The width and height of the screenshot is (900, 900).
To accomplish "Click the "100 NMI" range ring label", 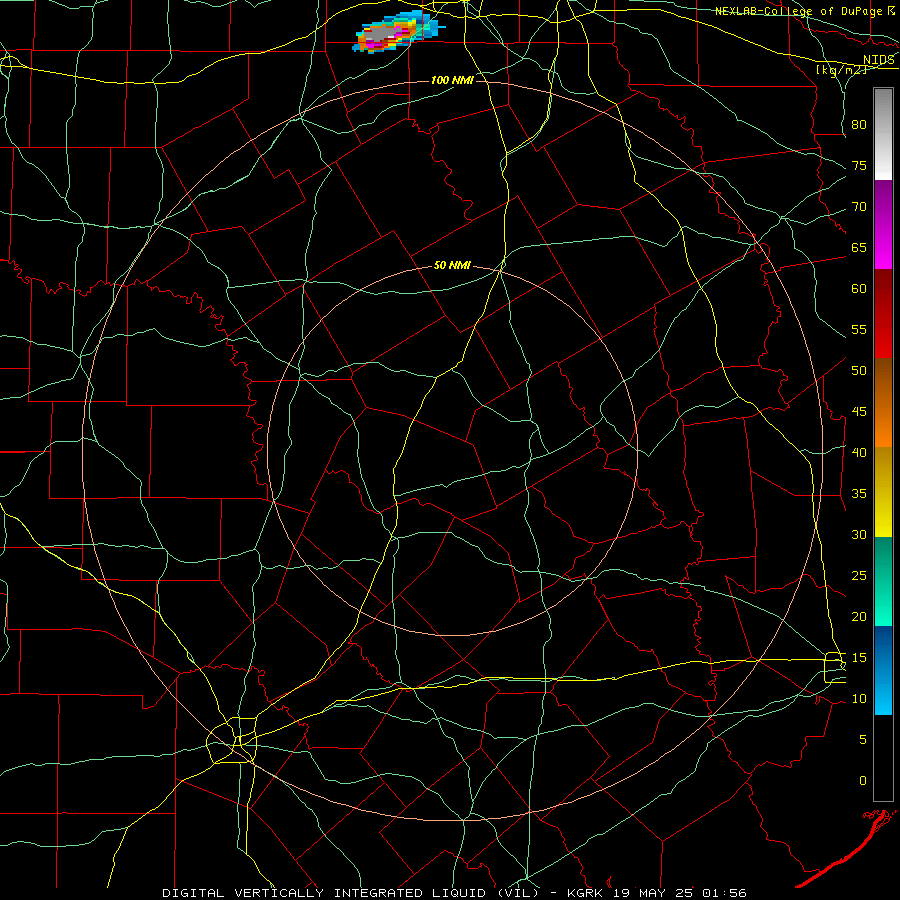I will tap(452, 80).
